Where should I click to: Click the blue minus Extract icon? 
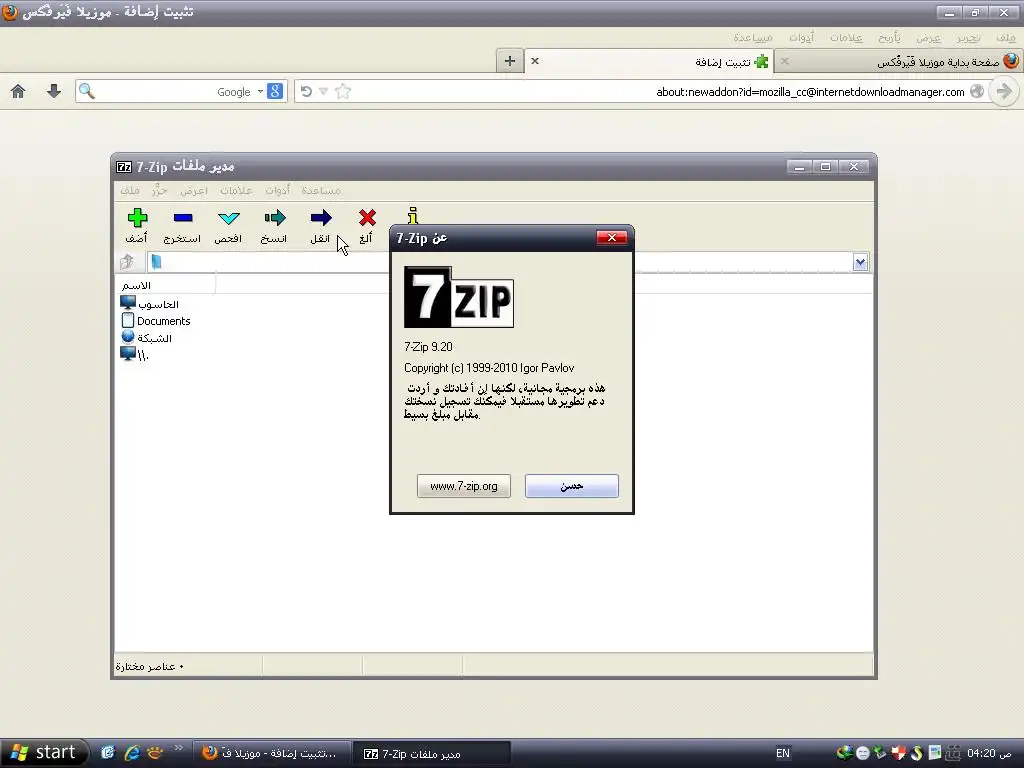183,217
